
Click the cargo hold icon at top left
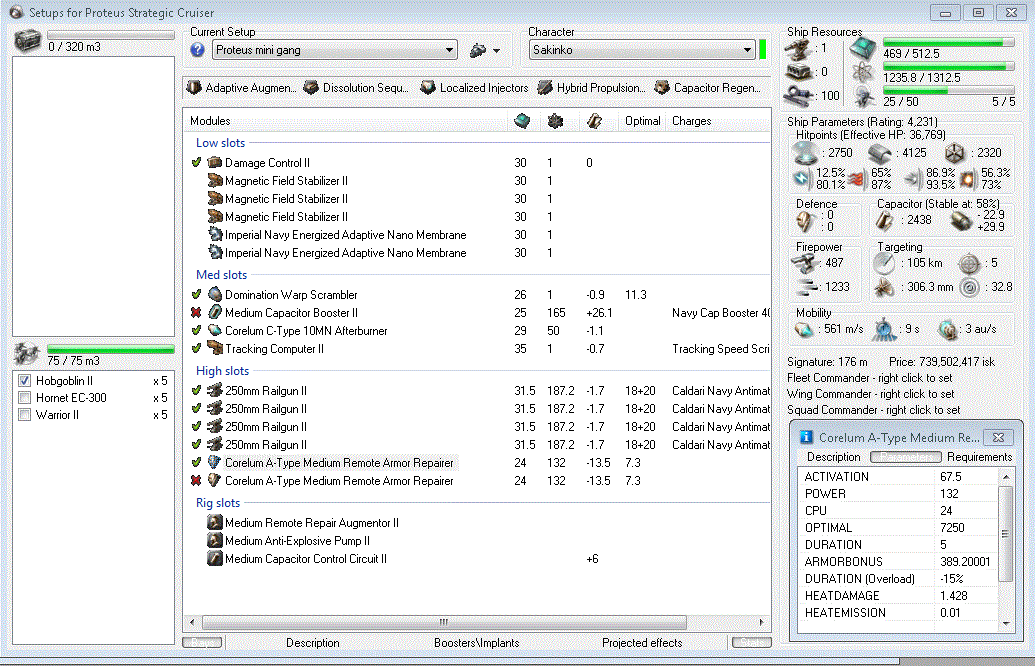[x=28, y=41]
